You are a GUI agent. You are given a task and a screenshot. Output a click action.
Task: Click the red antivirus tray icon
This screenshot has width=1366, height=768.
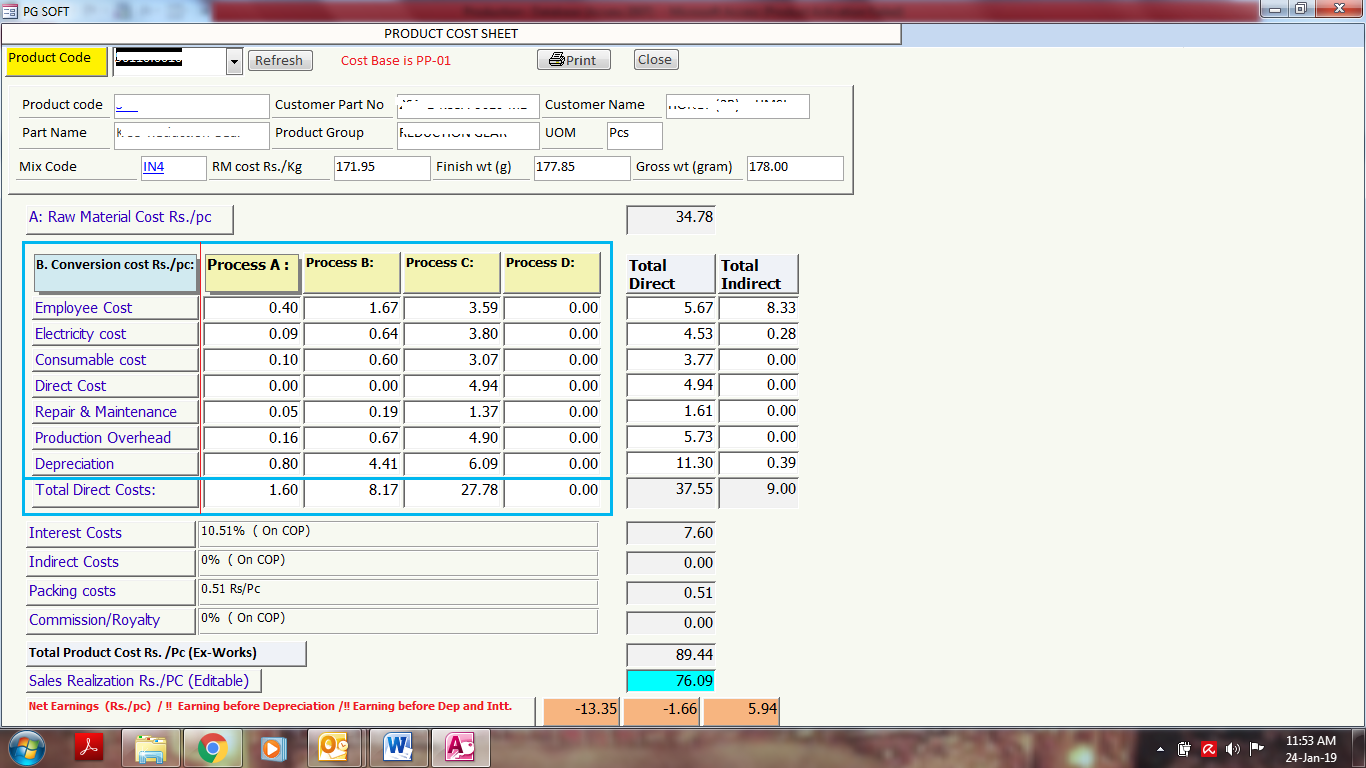coord(1209,749)
